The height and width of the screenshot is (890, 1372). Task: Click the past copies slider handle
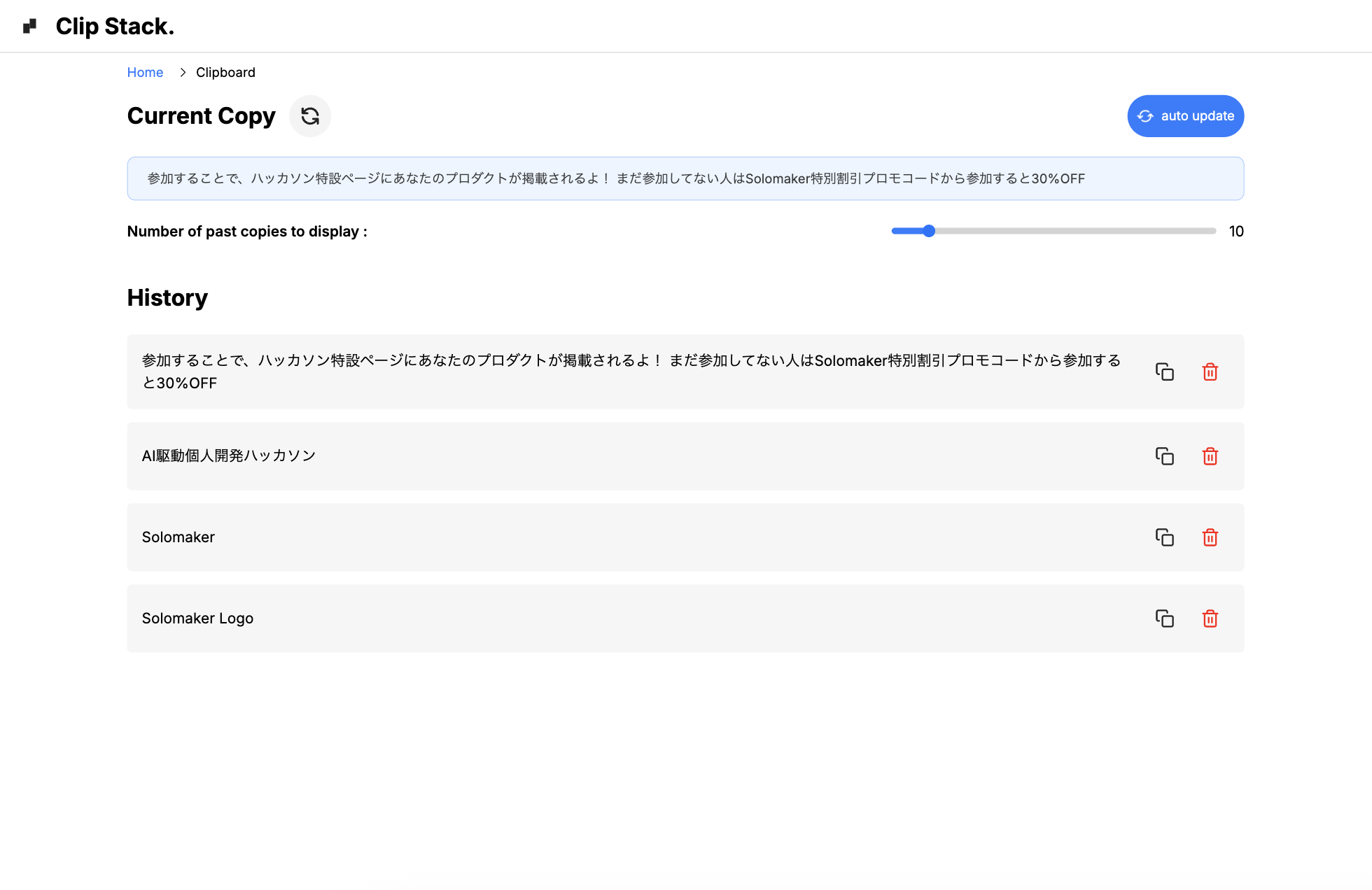[929, 231]
